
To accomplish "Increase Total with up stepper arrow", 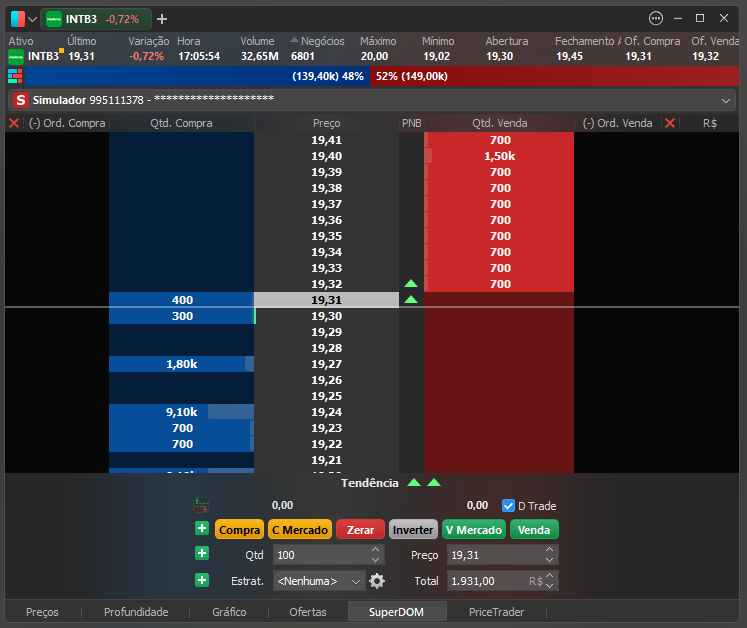I will click(x=550, y=576).
